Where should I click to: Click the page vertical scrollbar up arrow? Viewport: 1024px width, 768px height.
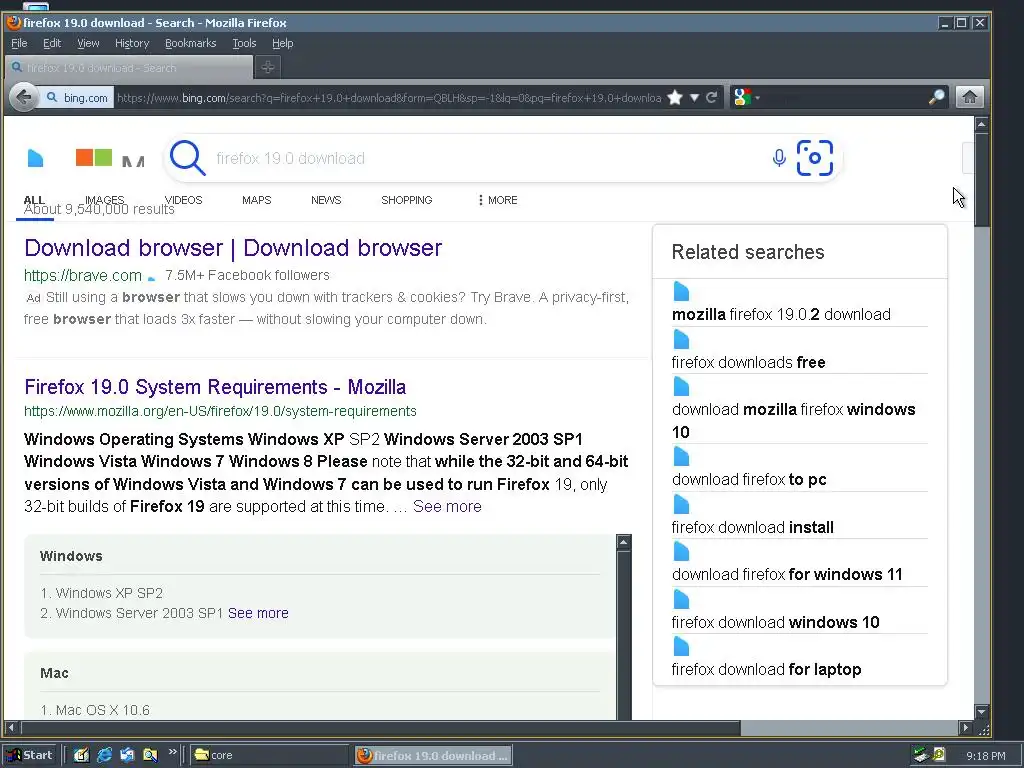[x=982, y=124]
